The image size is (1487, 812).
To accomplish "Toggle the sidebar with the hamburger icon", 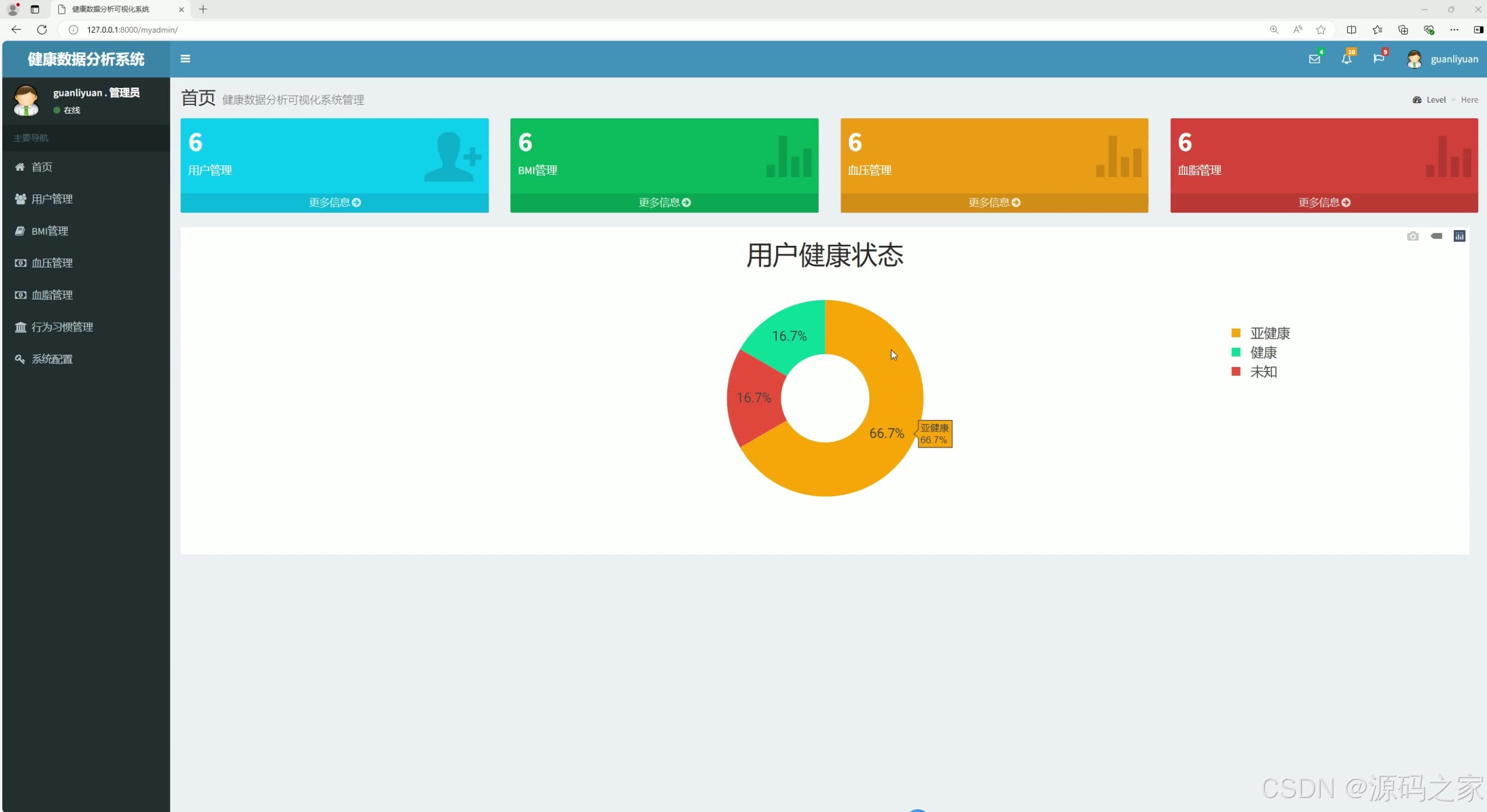I will [x=184, y=58].
